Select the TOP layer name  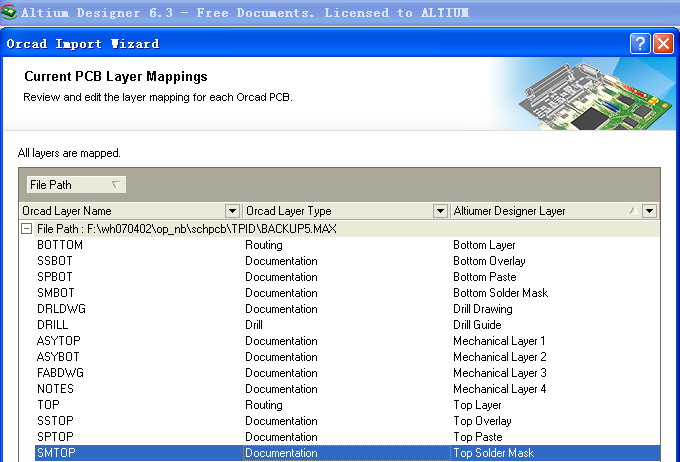click(x=48, y=405)
